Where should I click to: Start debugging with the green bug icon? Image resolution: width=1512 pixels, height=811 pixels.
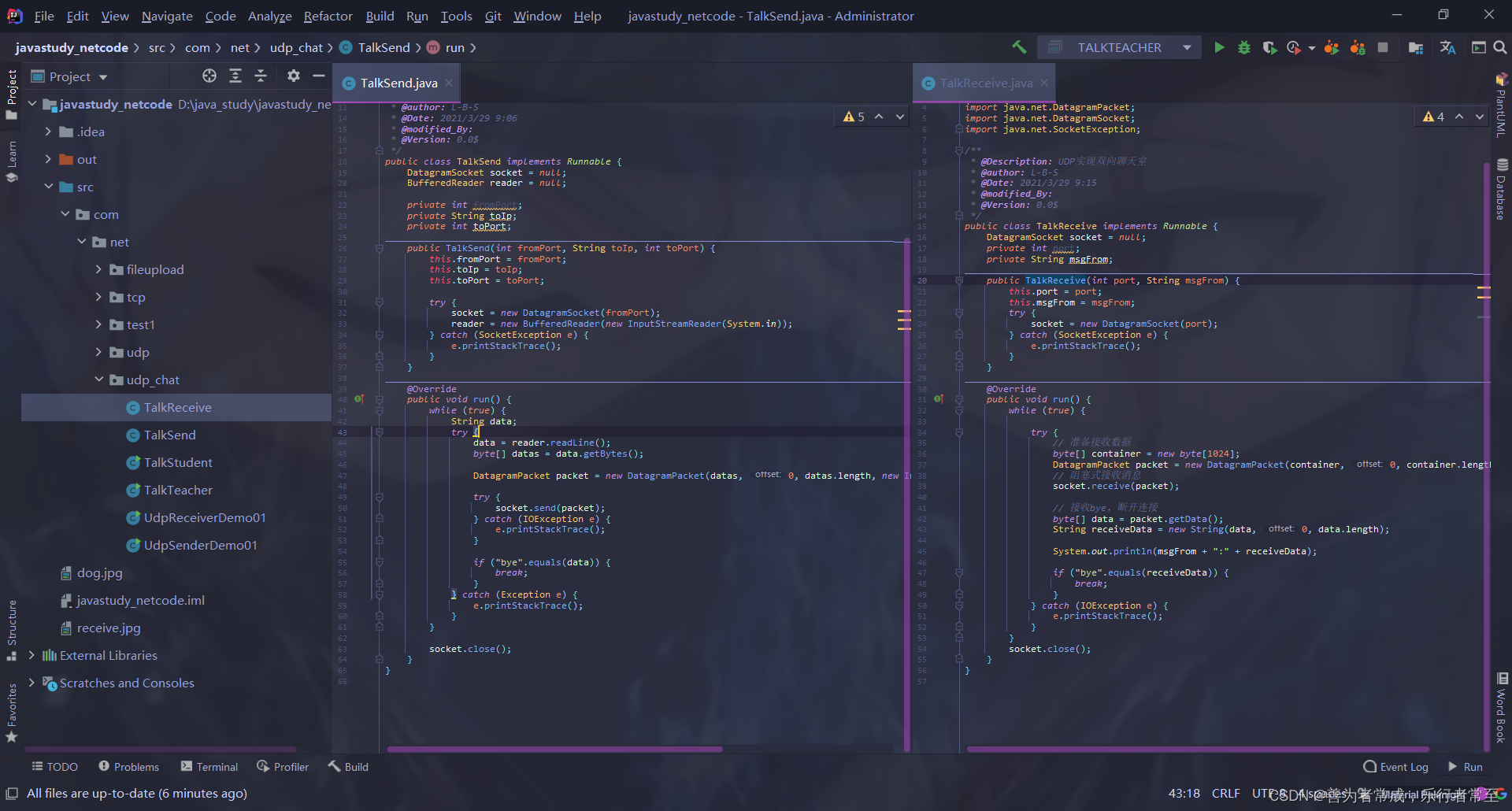1244,48
